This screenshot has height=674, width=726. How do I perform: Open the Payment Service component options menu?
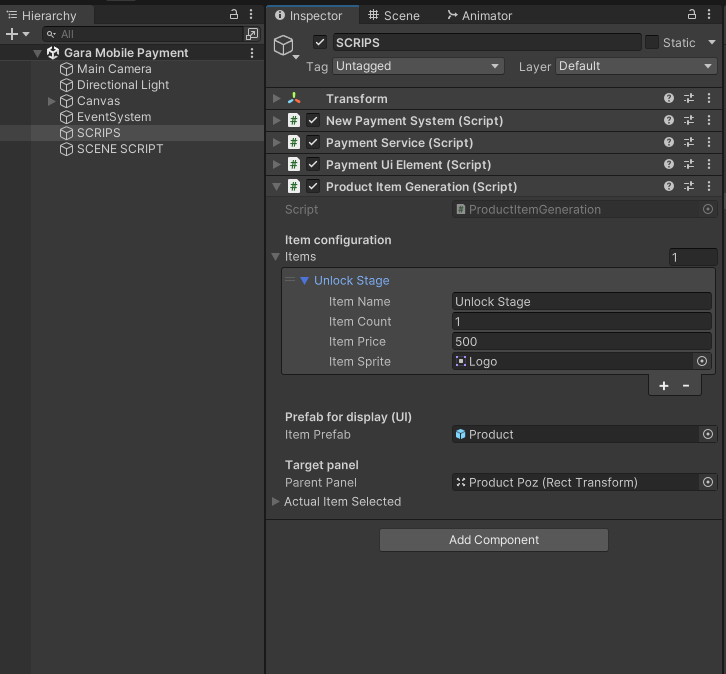click(x=709, y=143)
